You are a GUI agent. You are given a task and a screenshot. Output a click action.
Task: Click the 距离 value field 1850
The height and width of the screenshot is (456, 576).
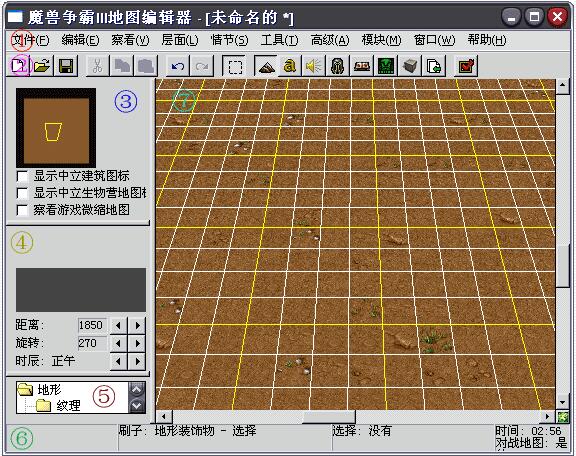pos(93,325)
